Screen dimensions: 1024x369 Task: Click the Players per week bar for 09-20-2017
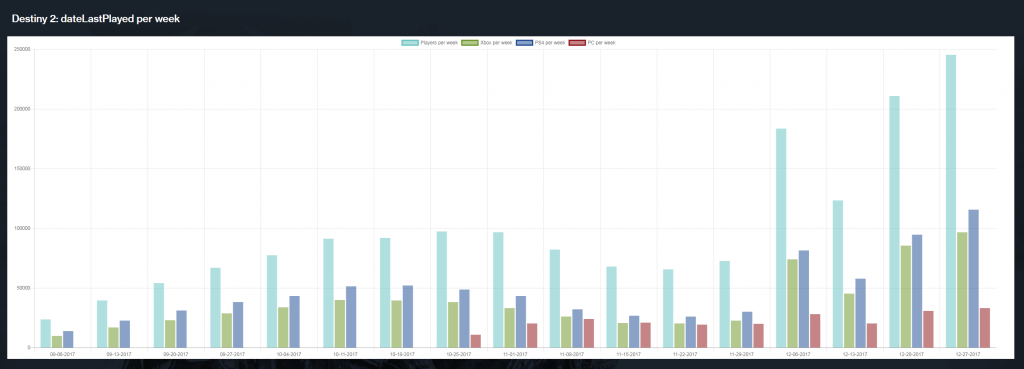(159, 315)
